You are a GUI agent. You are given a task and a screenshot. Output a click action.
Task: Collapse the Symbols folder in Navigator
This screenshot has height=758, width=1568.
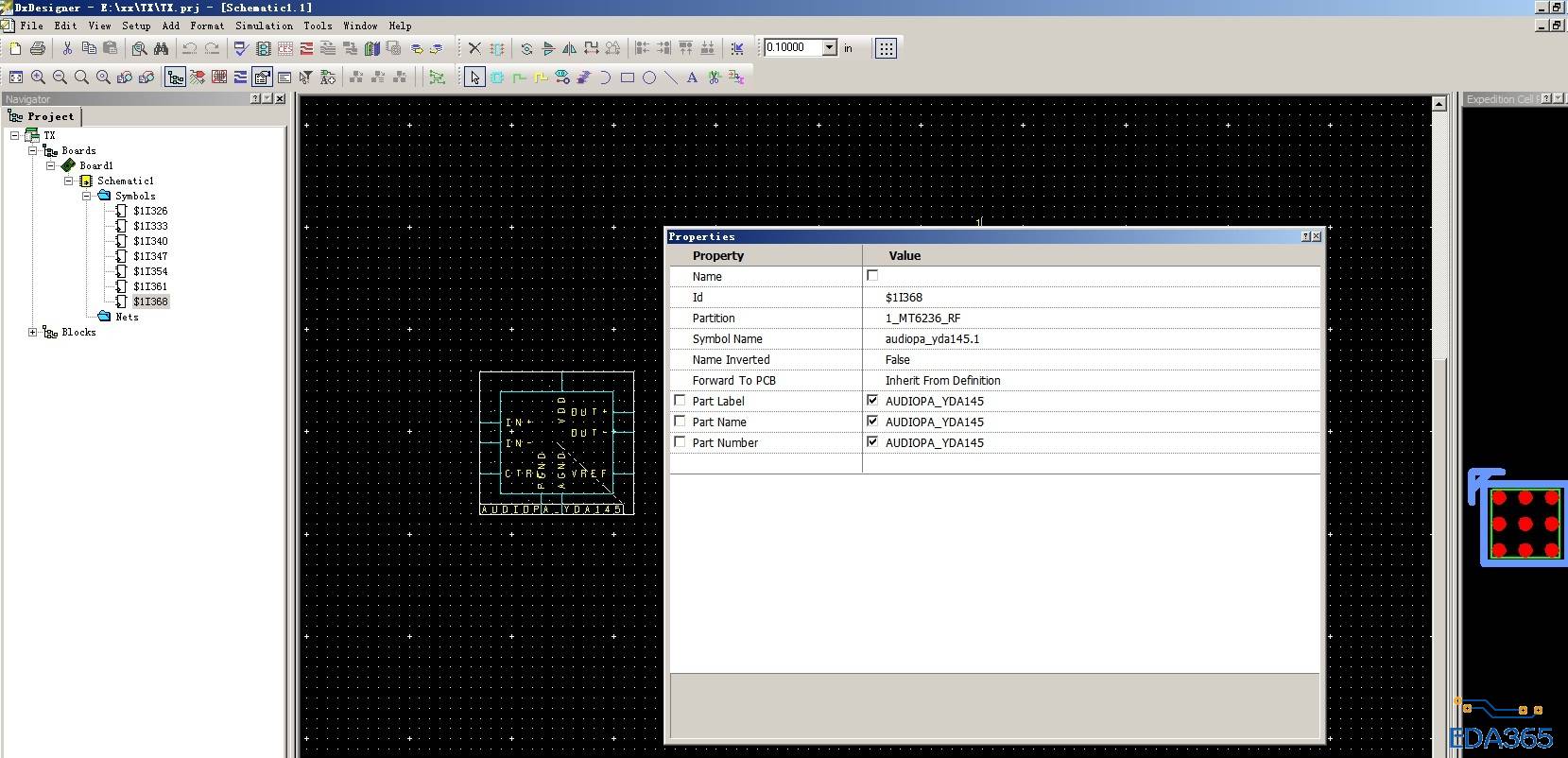pyautogui.click(x=87, y=196)
